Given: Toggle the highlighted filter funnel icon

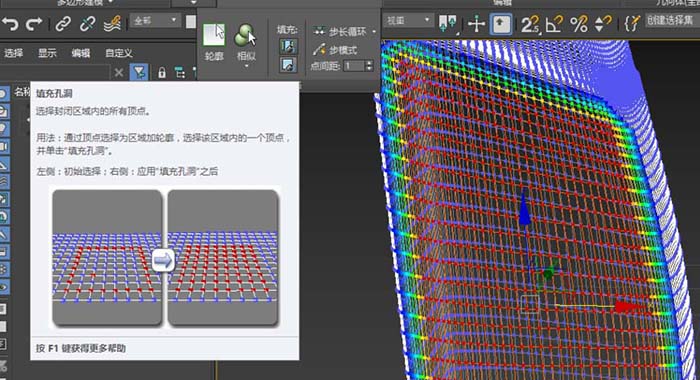Looking at the screenshot, I should (139, 72).
